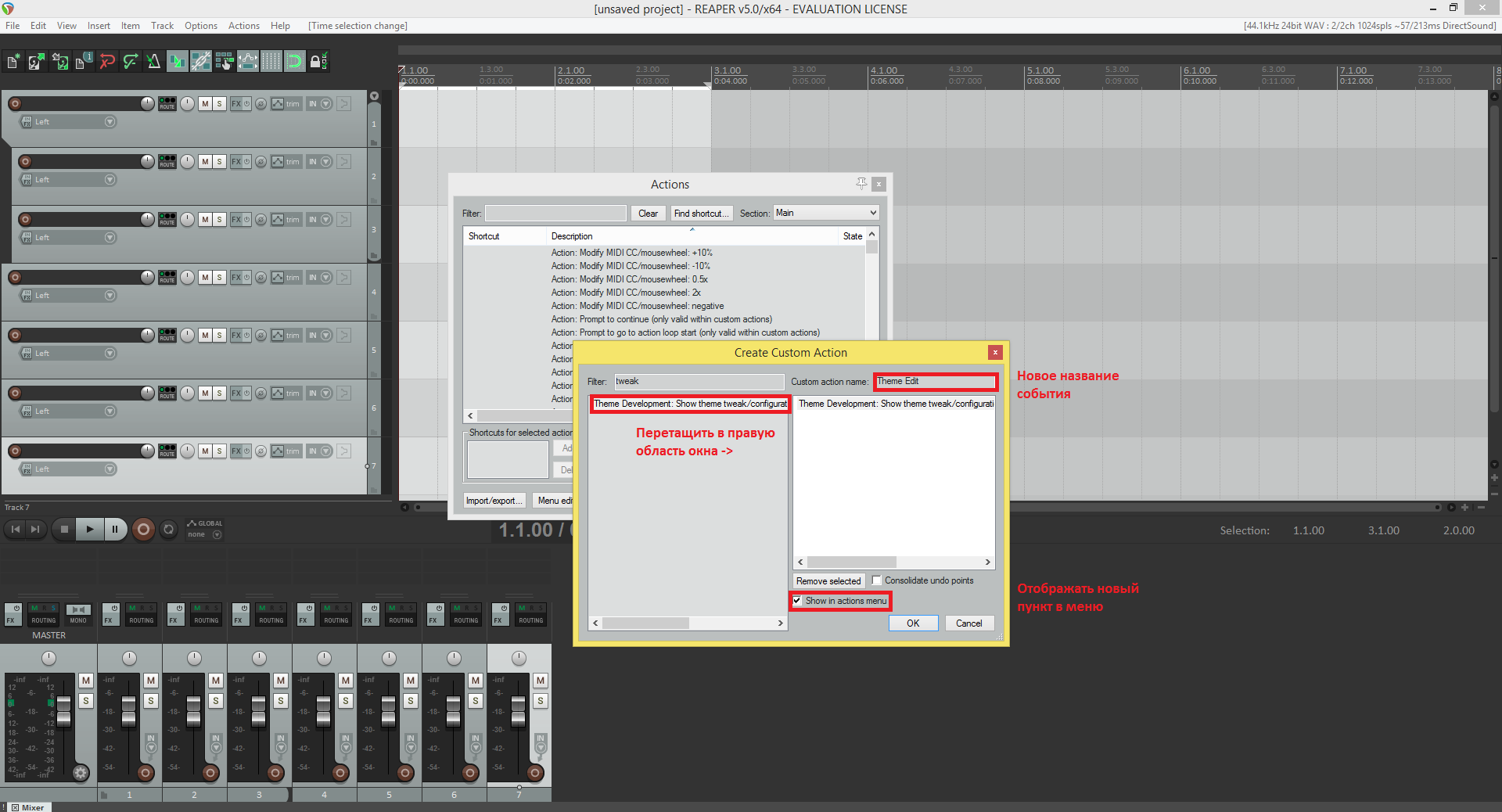The image size is (1502, 812).
Task: Click the Master volume fader in mixer
Action: (64, 709)
